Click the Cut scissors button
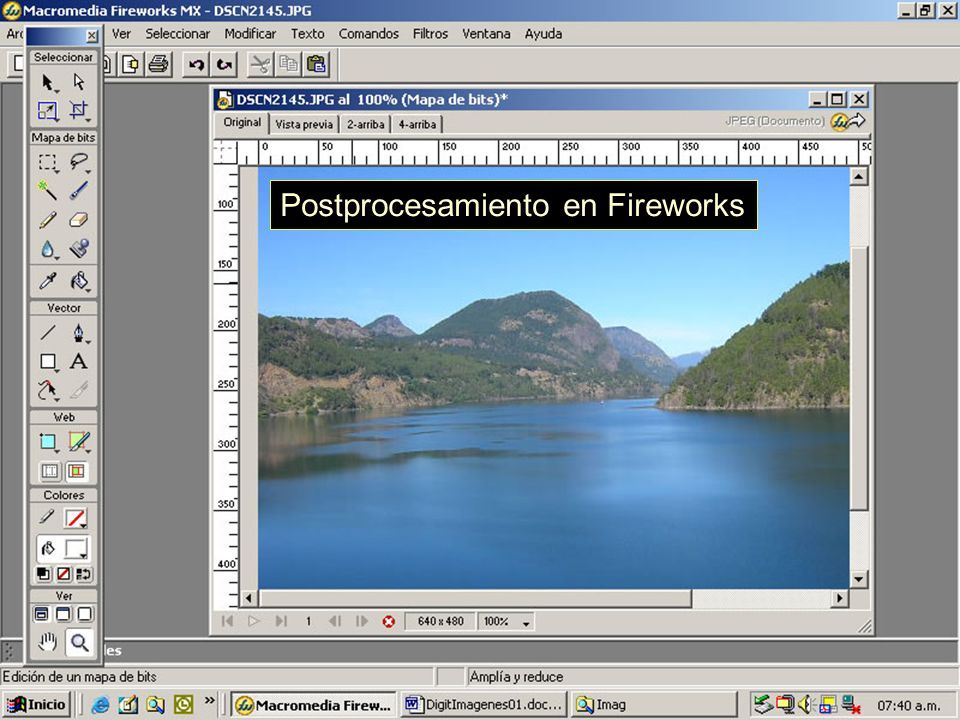Image resolution: width=960 pixels, height=720 pixels. click(261, 64)
